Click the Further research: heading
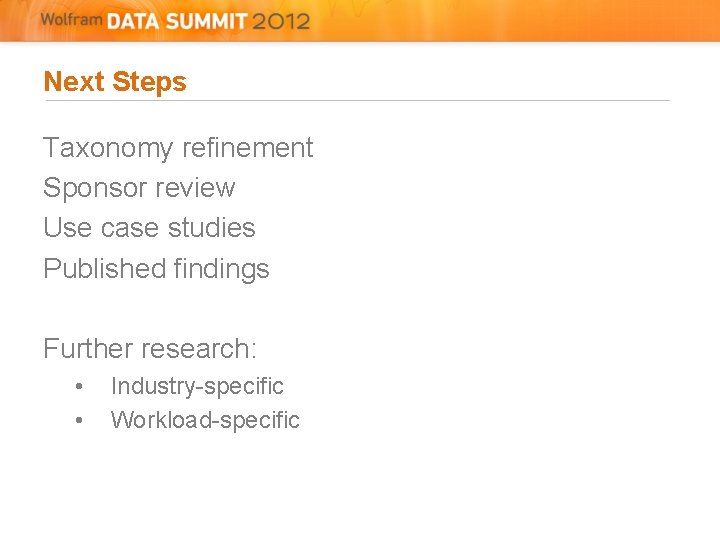720x540 pixels. coord(150,349)
